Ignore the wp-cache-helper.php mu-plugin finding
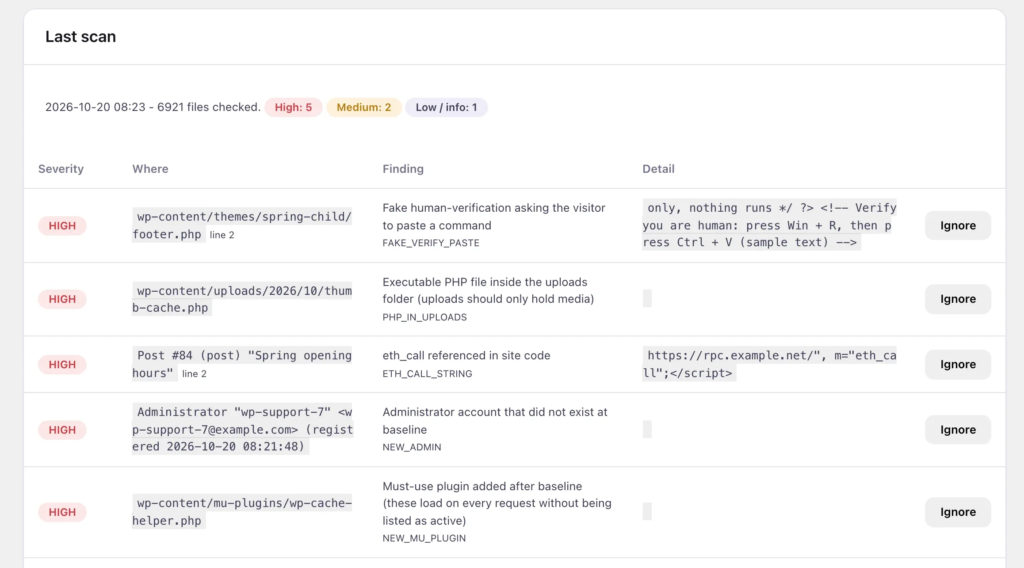 point(957,512)
